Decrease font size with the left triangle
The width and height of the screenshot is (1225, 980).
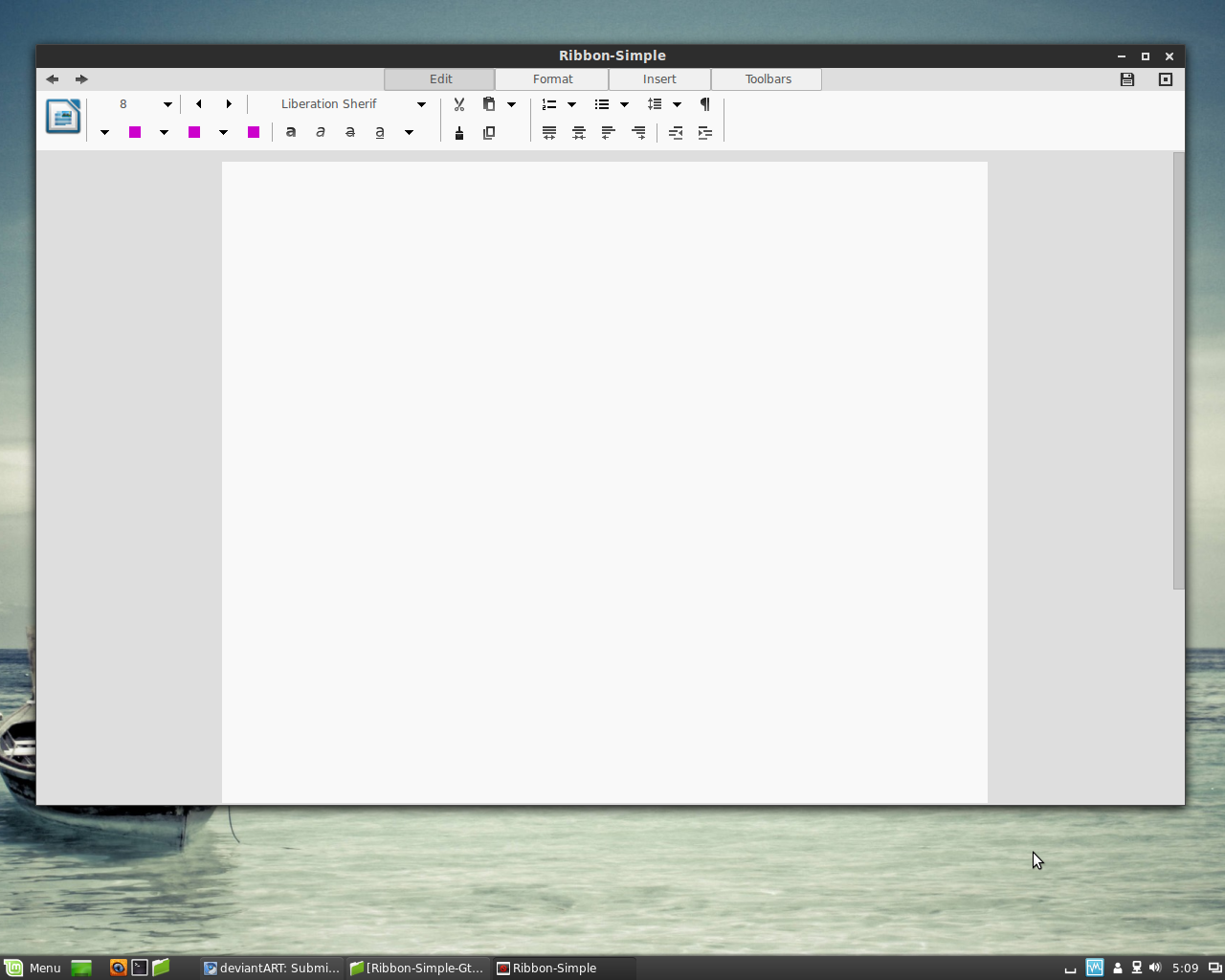(199, 104)
